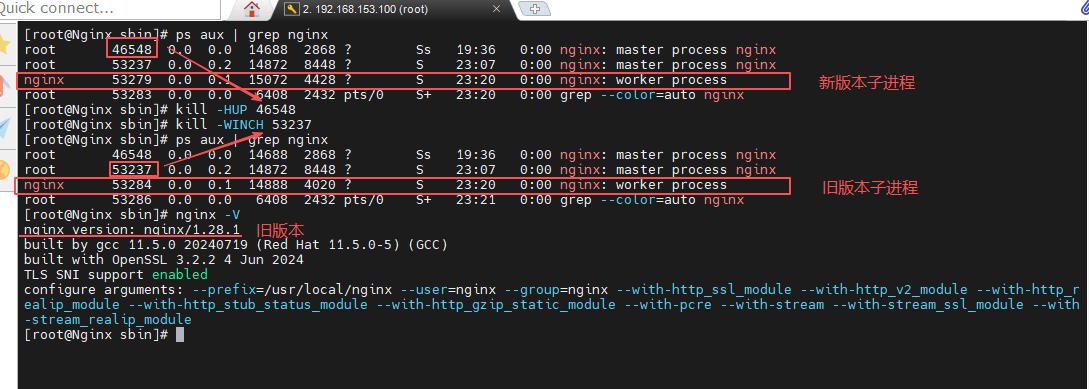Click memory value 15072 in worker row

coord(269,80)
